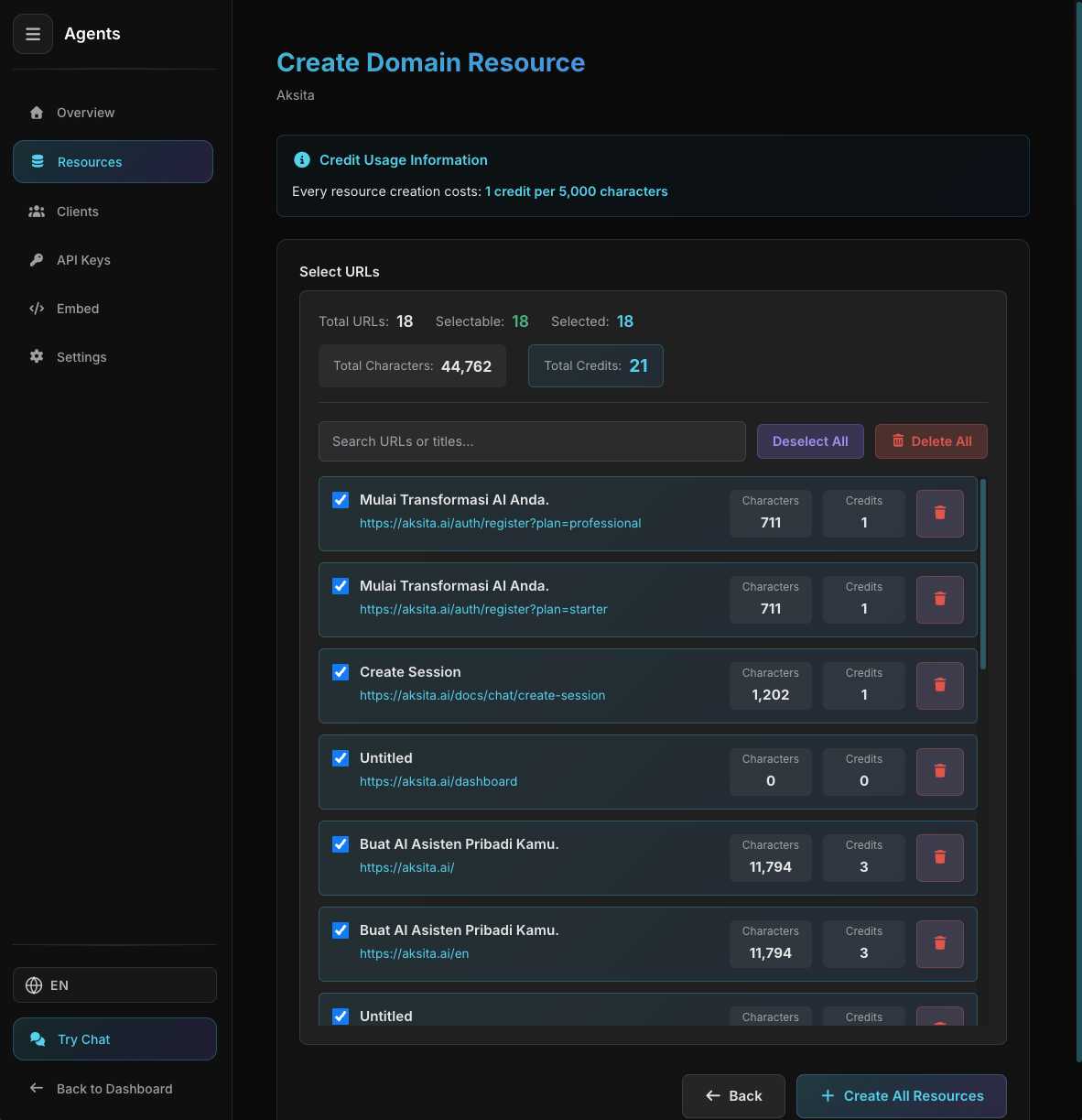
Task: Click the Search URLs or titles field
Action: pyautogui.click(x=532, y=440)
